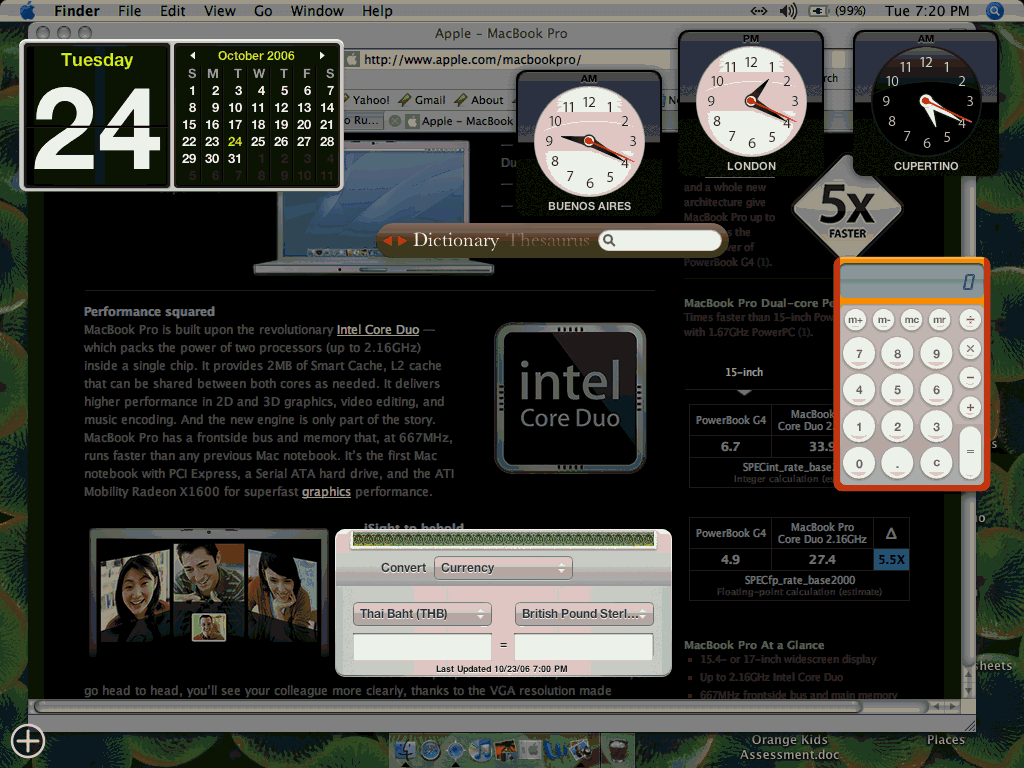The height and width of the screenshot is (768, 1024).
Task: Click the mc memory clear key on calculator
Action: (911, 319)
